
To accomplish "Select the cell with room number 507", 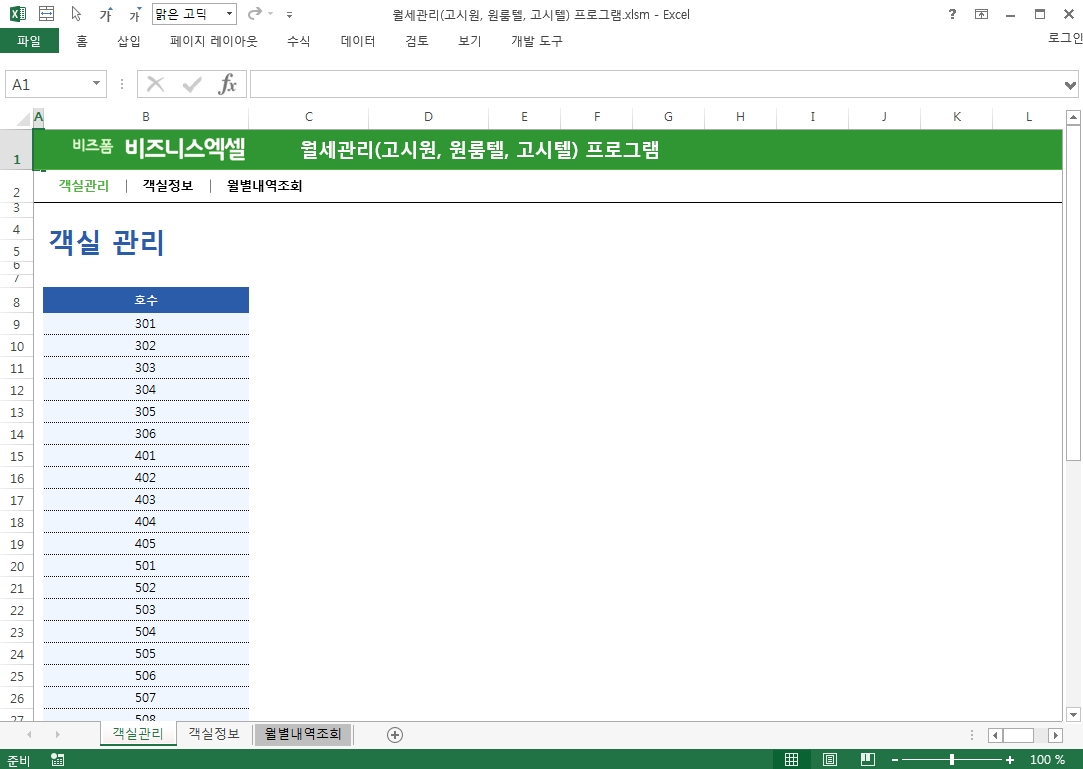I will [x=146, y=697].
